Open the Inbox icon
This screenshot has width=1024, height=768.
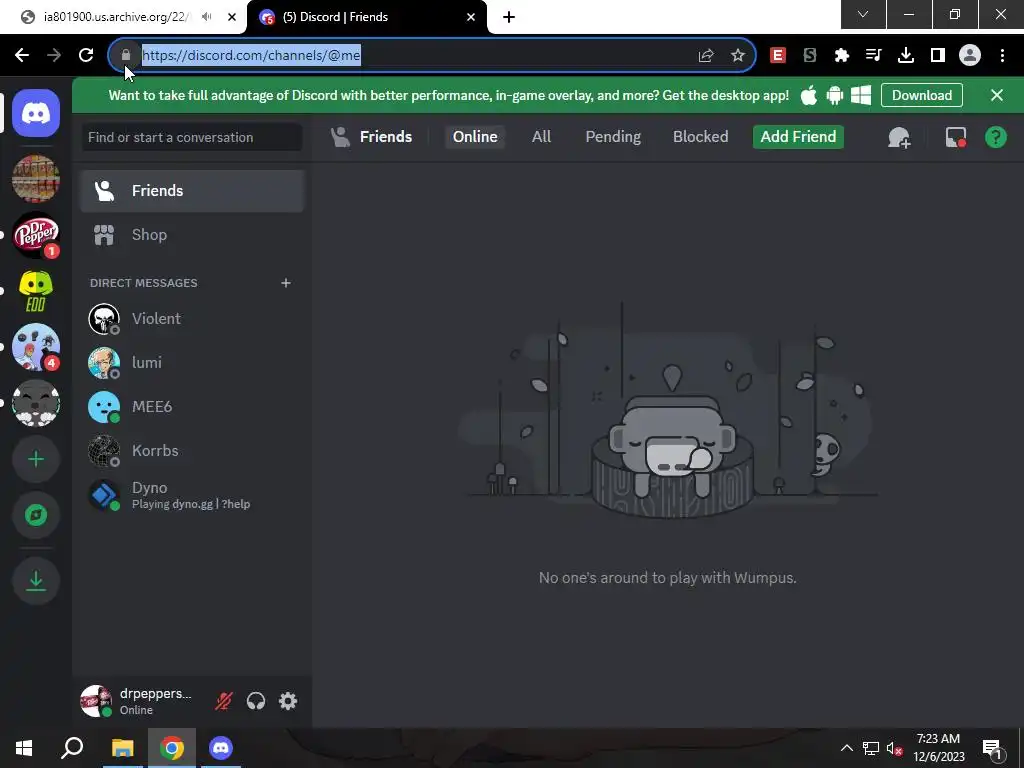(x=955, y=137)
